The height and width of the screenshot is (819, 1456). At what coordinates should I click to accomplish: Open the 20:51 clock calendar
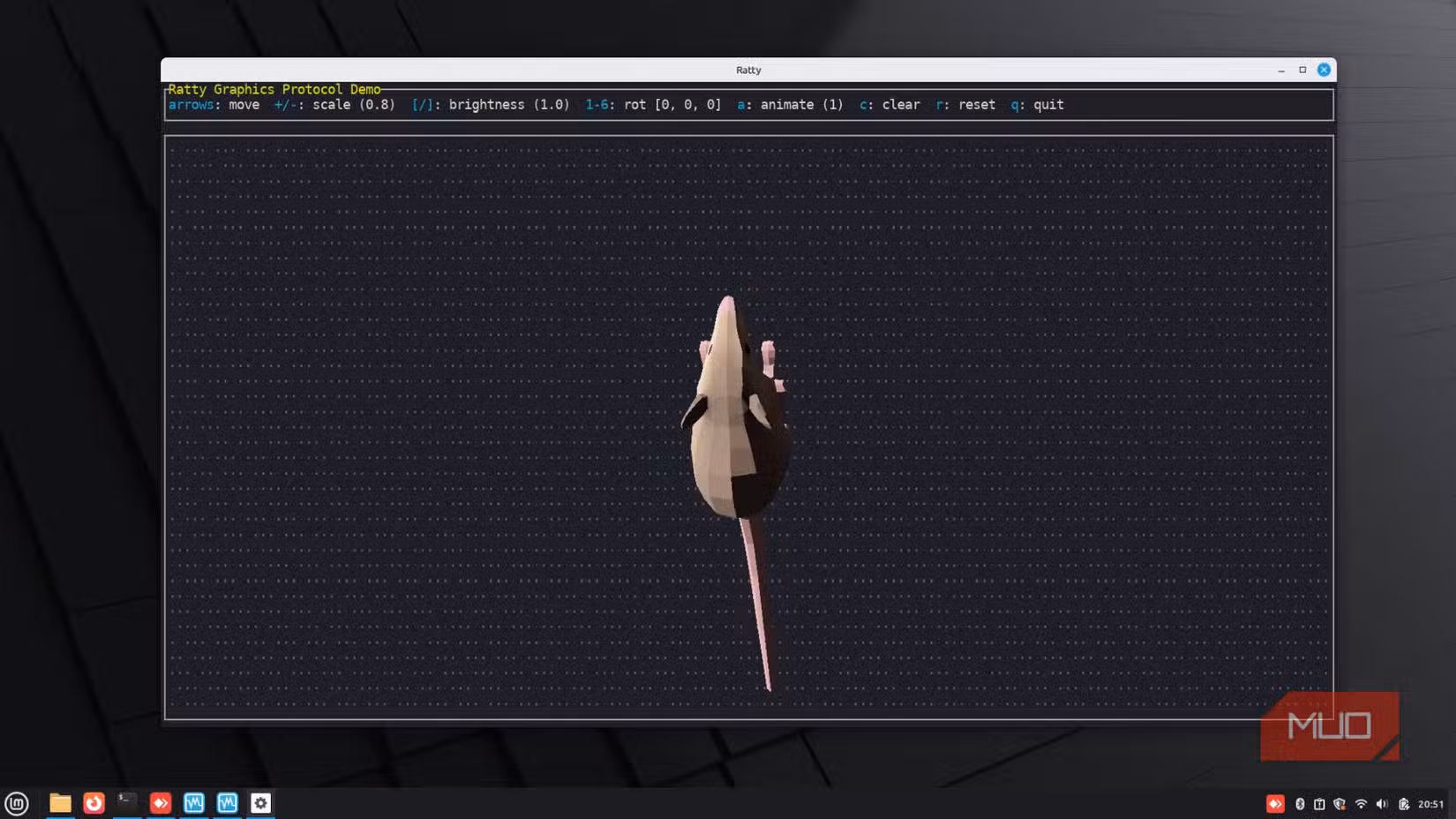[1430, 804]
